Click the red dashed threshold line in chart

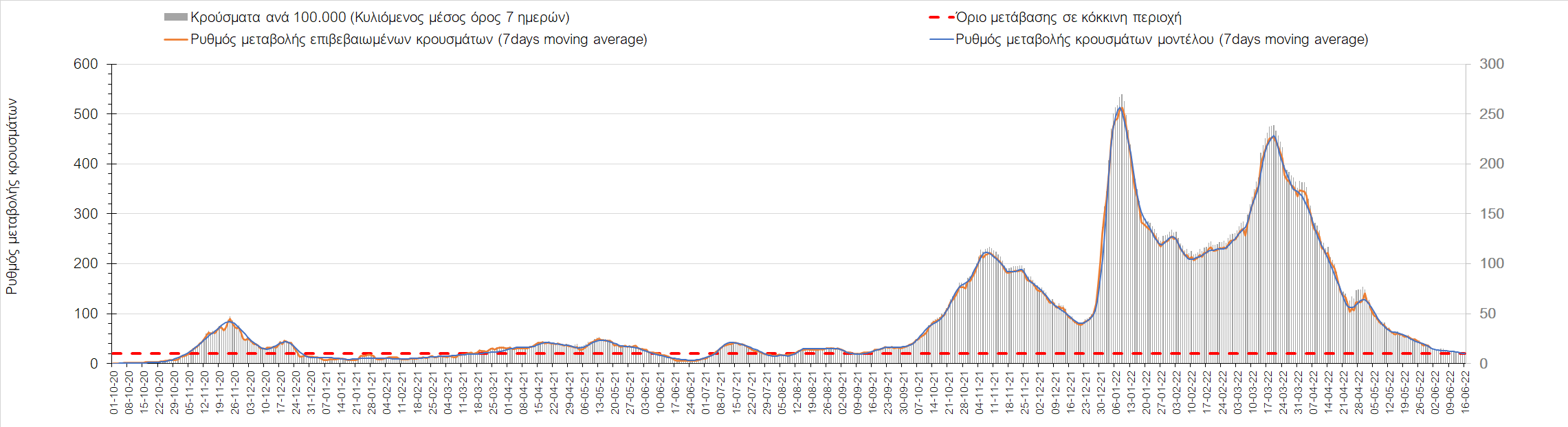point(687,353)
